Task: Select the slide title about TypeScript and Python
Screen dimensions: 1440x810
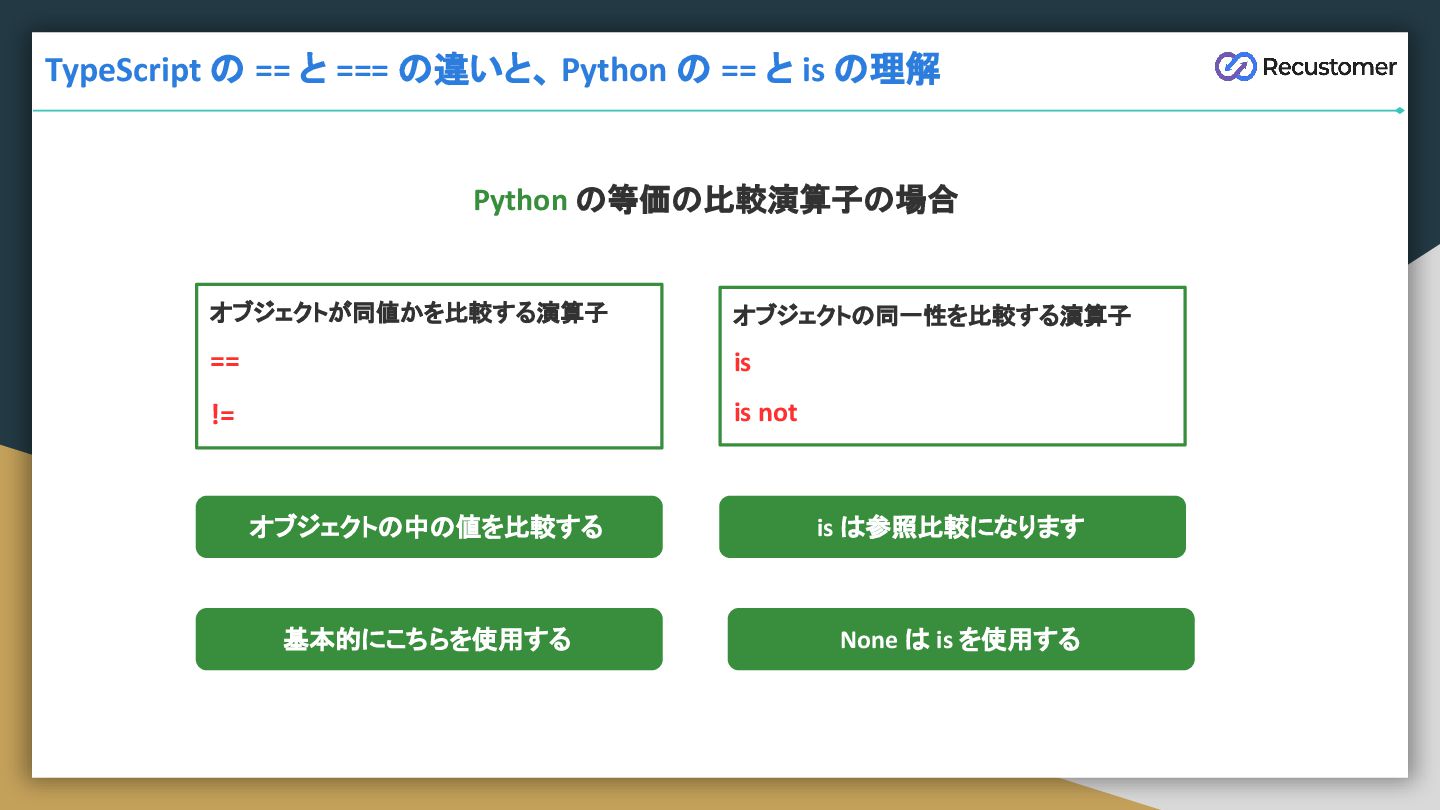Action: (x=493, y=70)
